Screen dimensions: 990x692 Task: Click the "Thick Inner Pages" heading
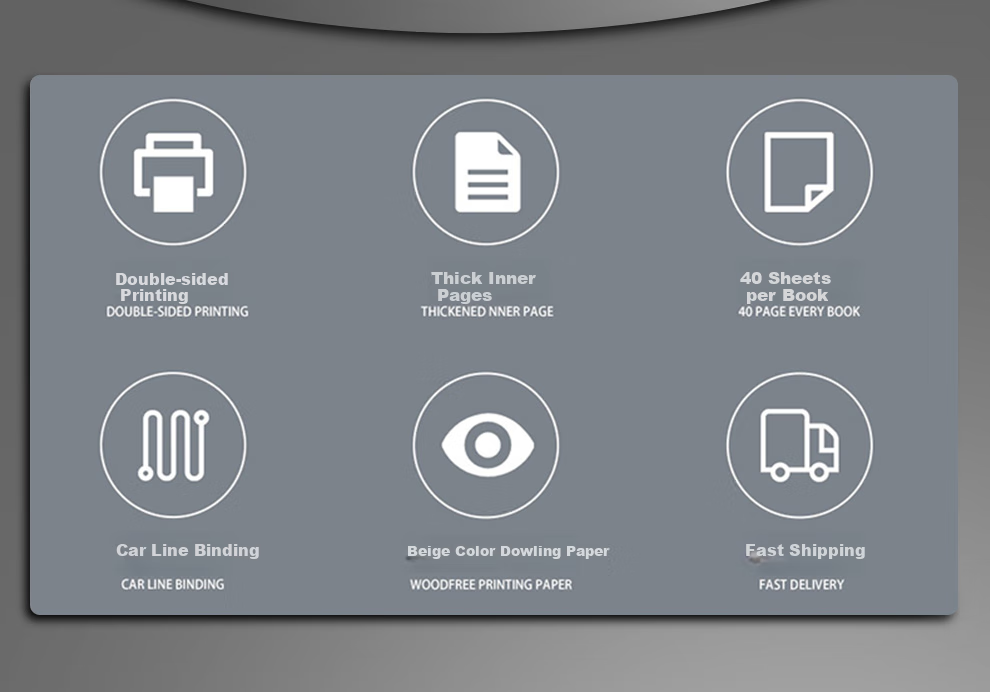click(x=483, y=287)
